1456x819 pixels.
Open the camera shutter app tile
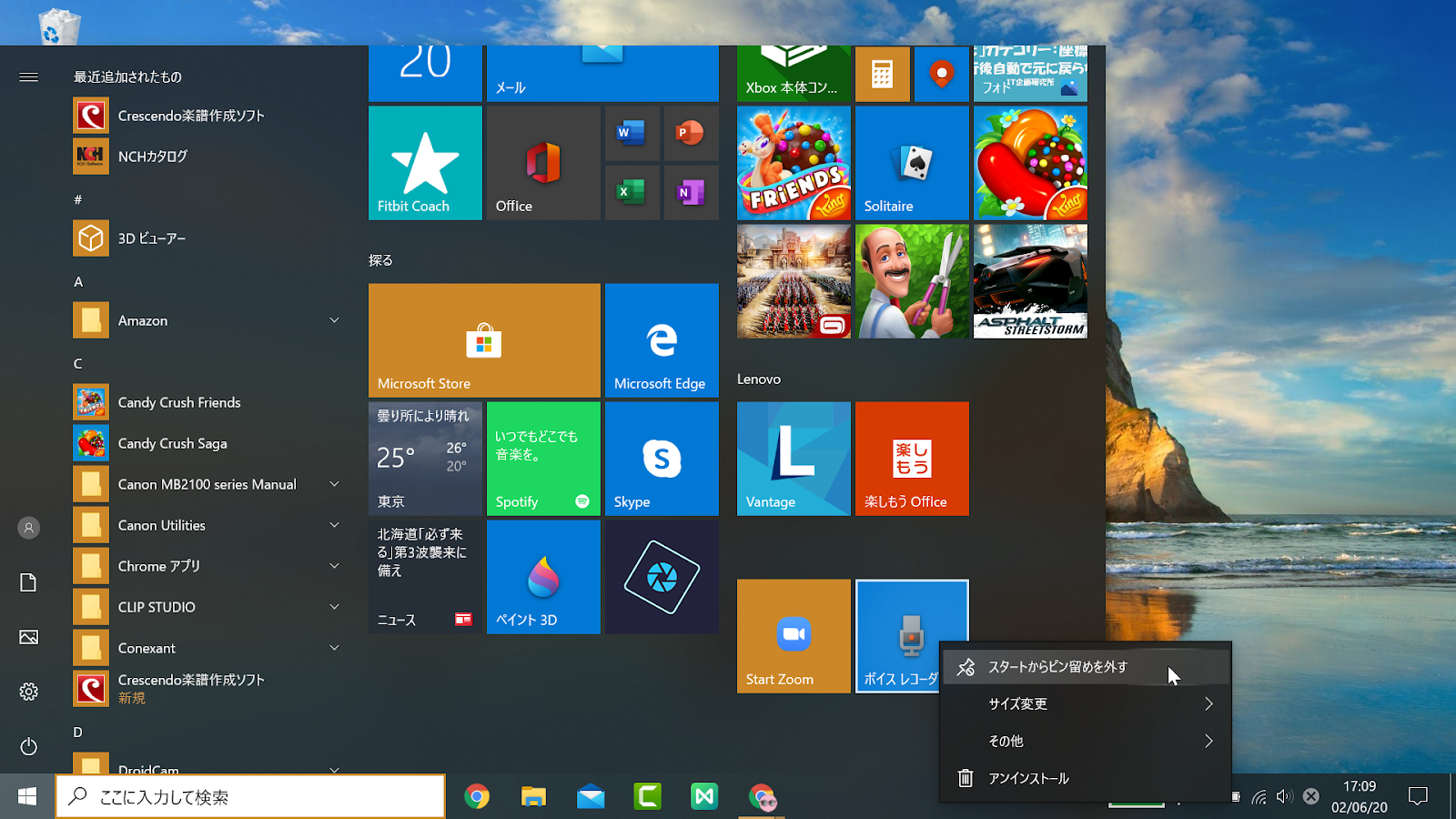click(662, 577)
